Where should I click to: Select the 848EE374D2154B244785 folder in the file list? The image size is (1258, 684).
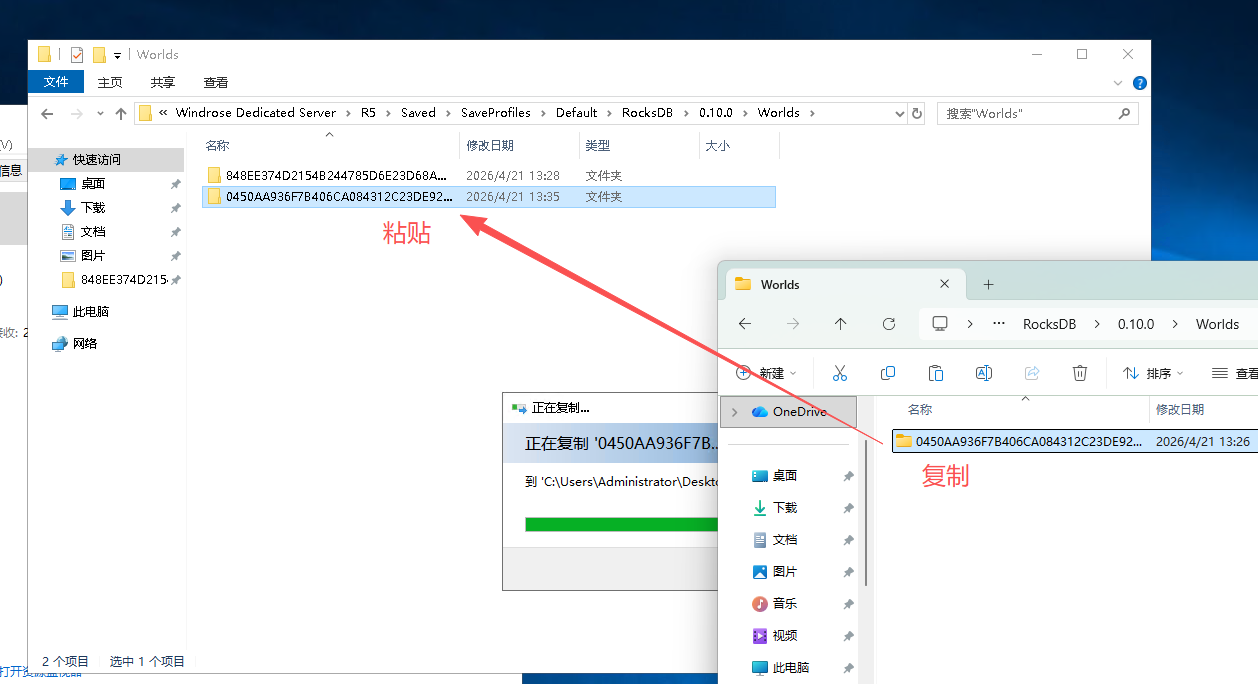pos(335,176)
